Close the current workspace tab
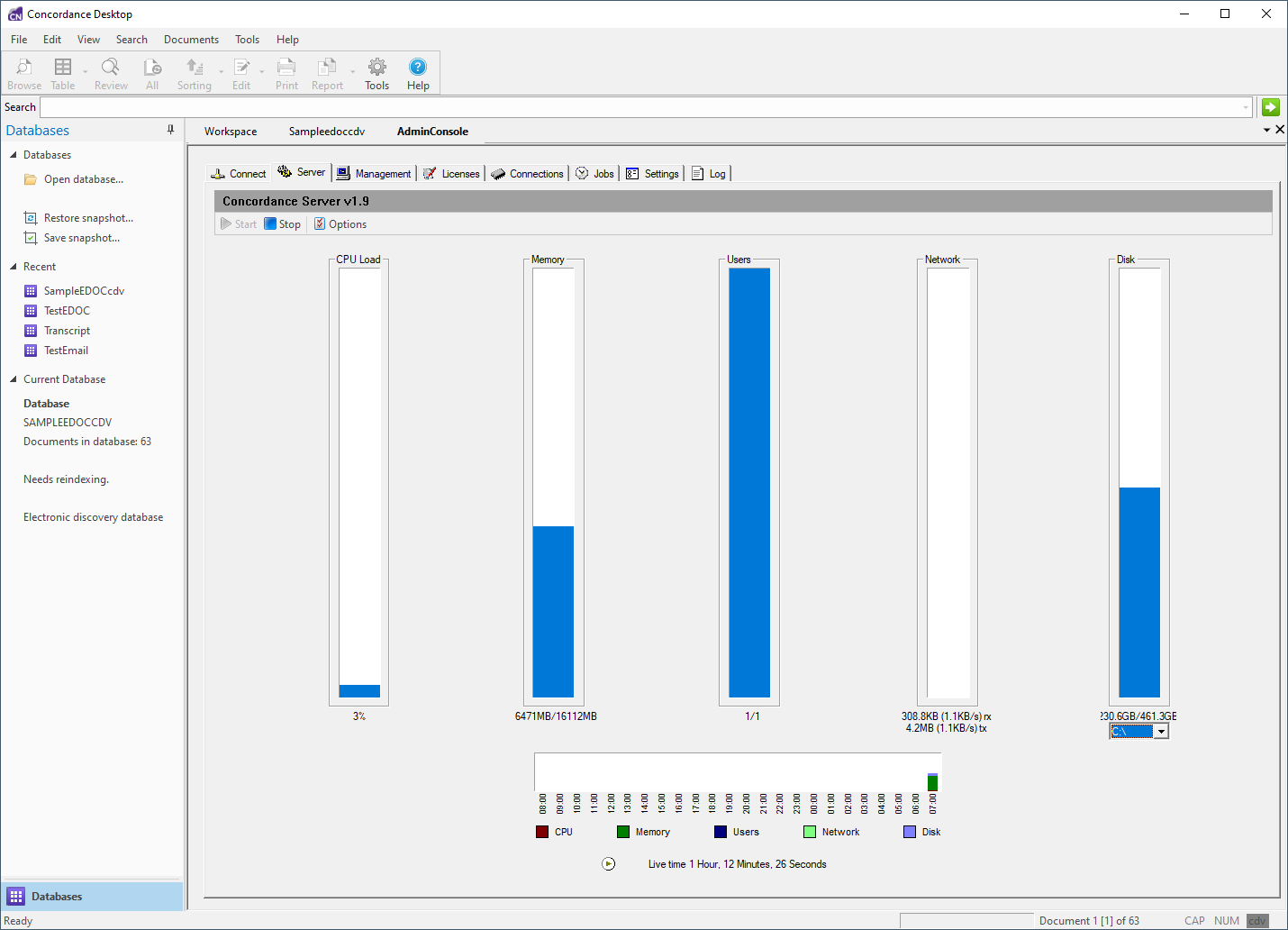 click(x=1280, y=130)
